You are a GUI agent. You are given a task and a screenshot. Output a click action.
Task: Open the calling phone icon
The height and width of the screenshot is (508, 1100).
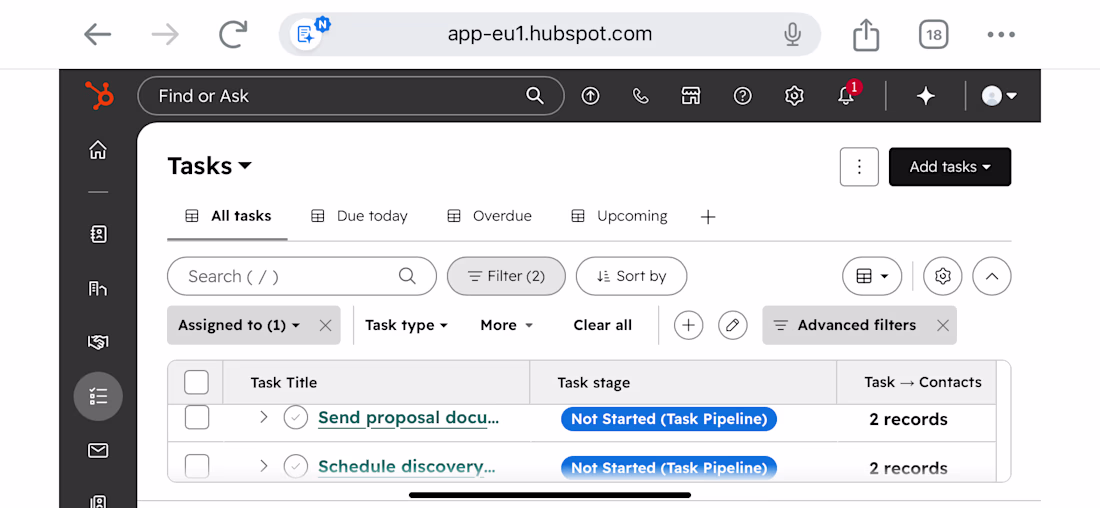(x=640, y=96)
